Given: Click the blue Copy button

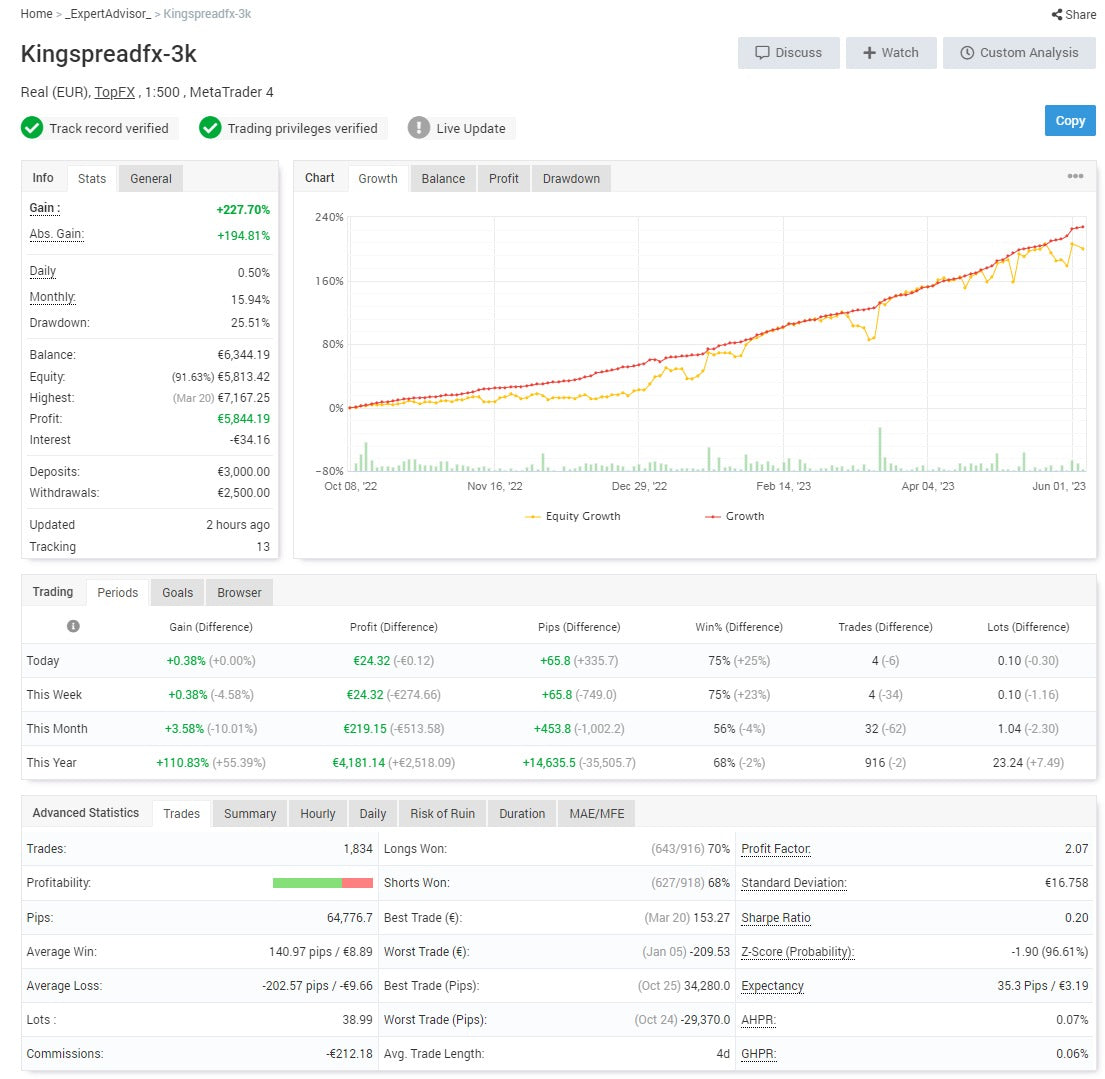Looking at the screenshot, I should 1070,121.
